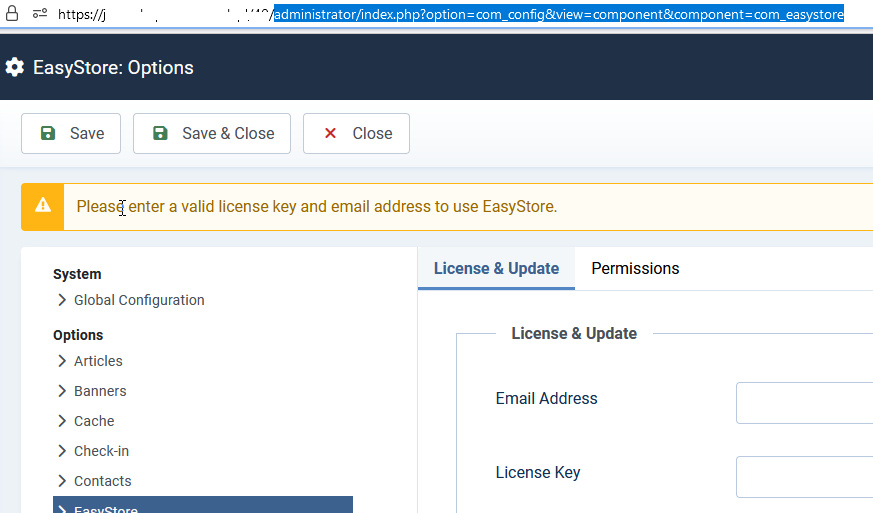
Task: Click the gear icon beside EasyStore: Options
Action: click(x=14, y=68)
